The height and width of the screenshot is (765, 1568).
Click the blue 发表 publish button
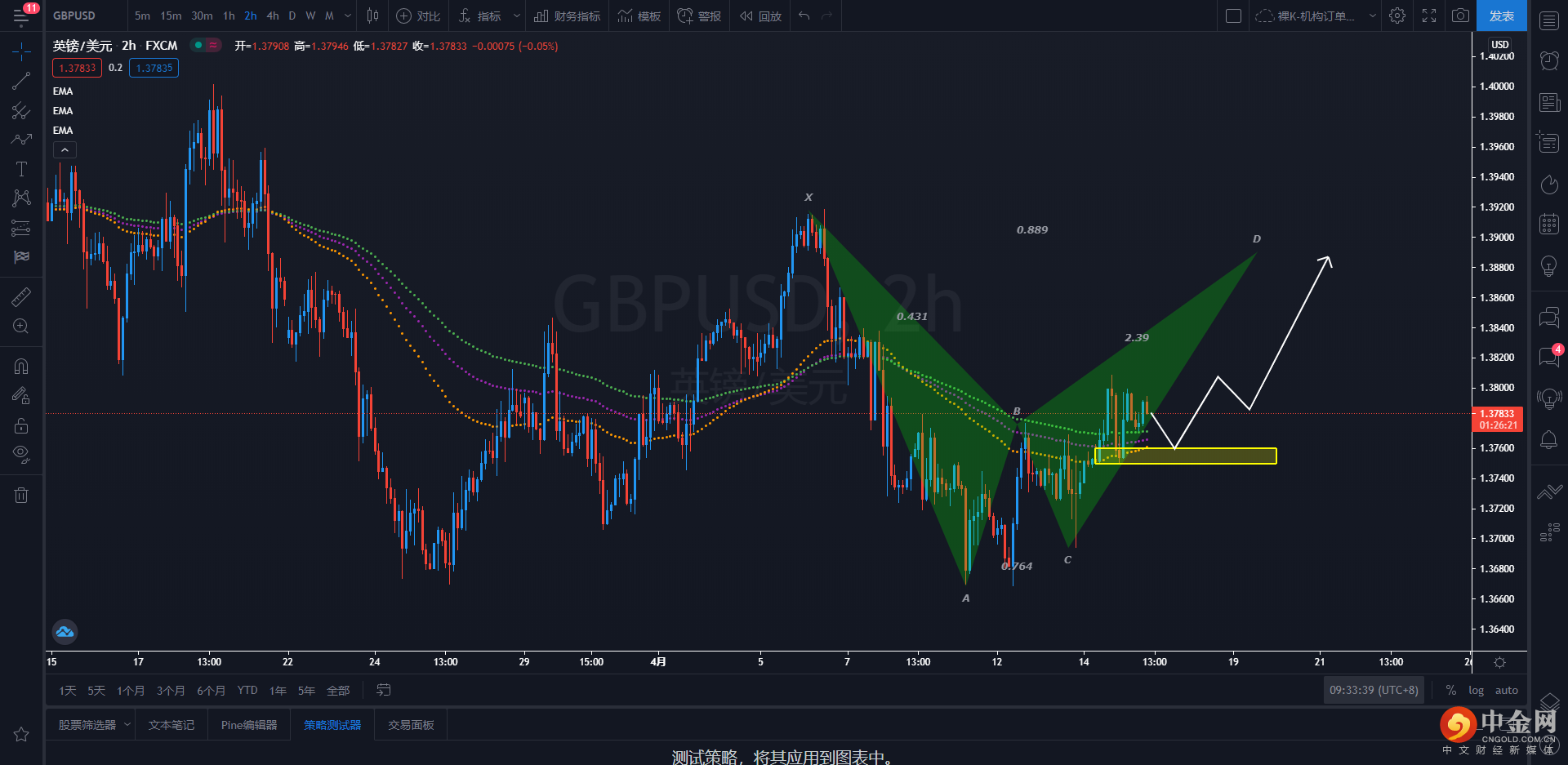(x=1501, y=16)
